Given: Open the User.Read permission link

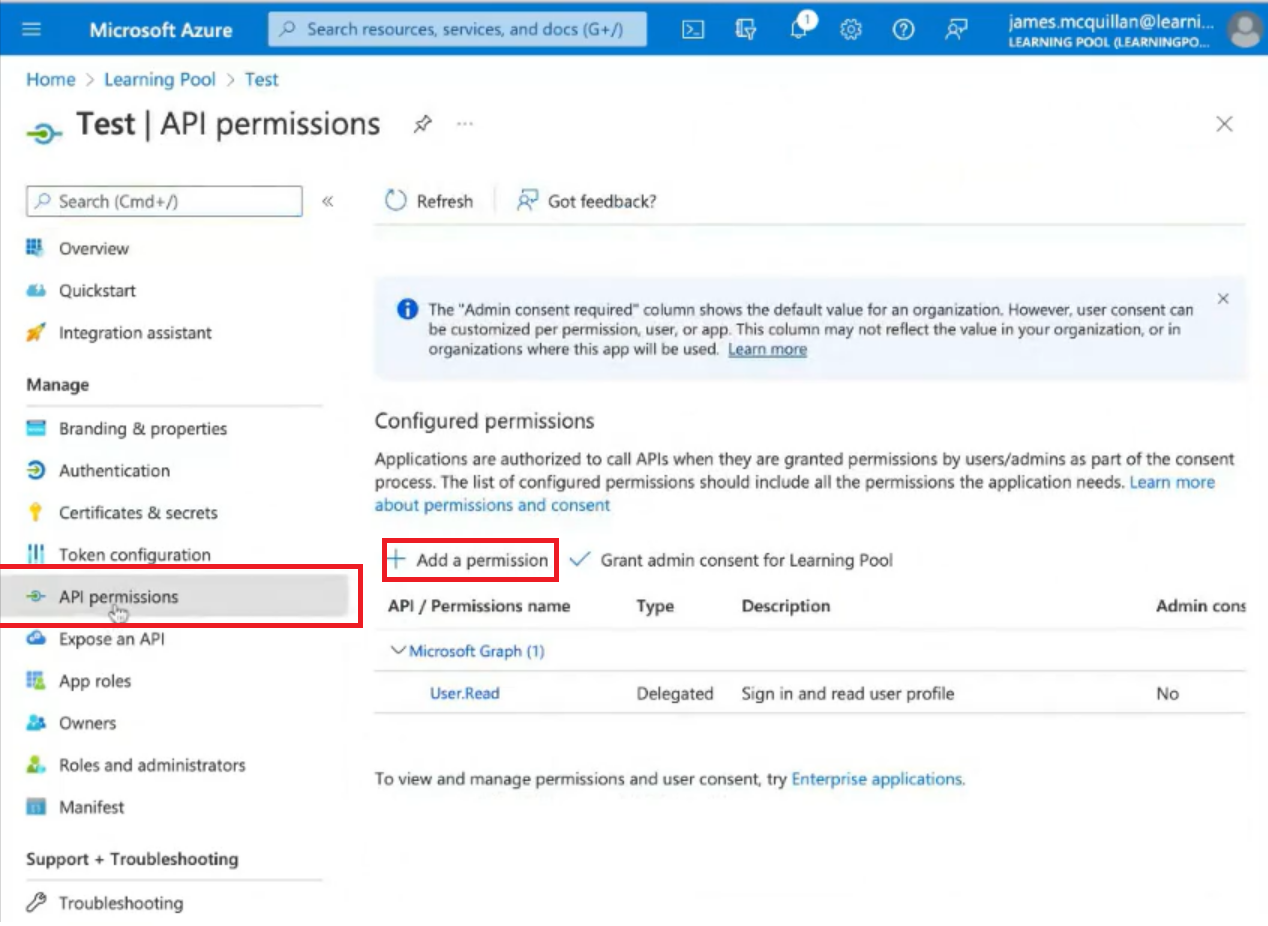Looking at the screenshot, I should (x=464, y=693).
